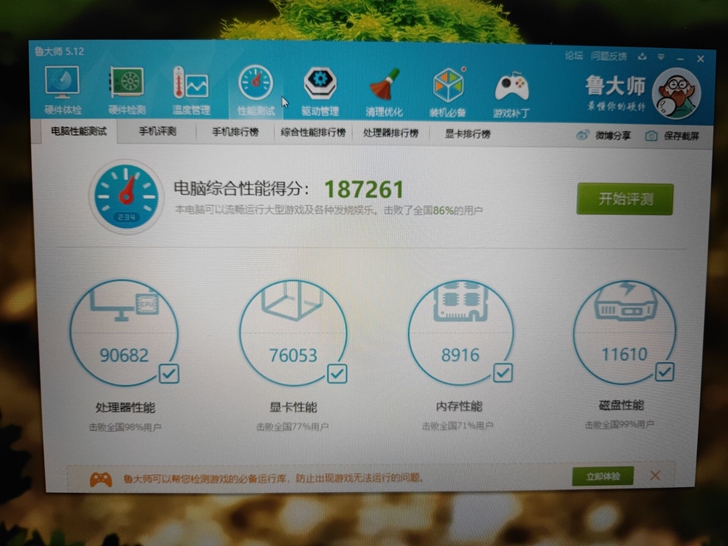The height and width of the screenshot is (546, 728).
Task: Close the 鲁大师 window
Action: coord(701,59)
